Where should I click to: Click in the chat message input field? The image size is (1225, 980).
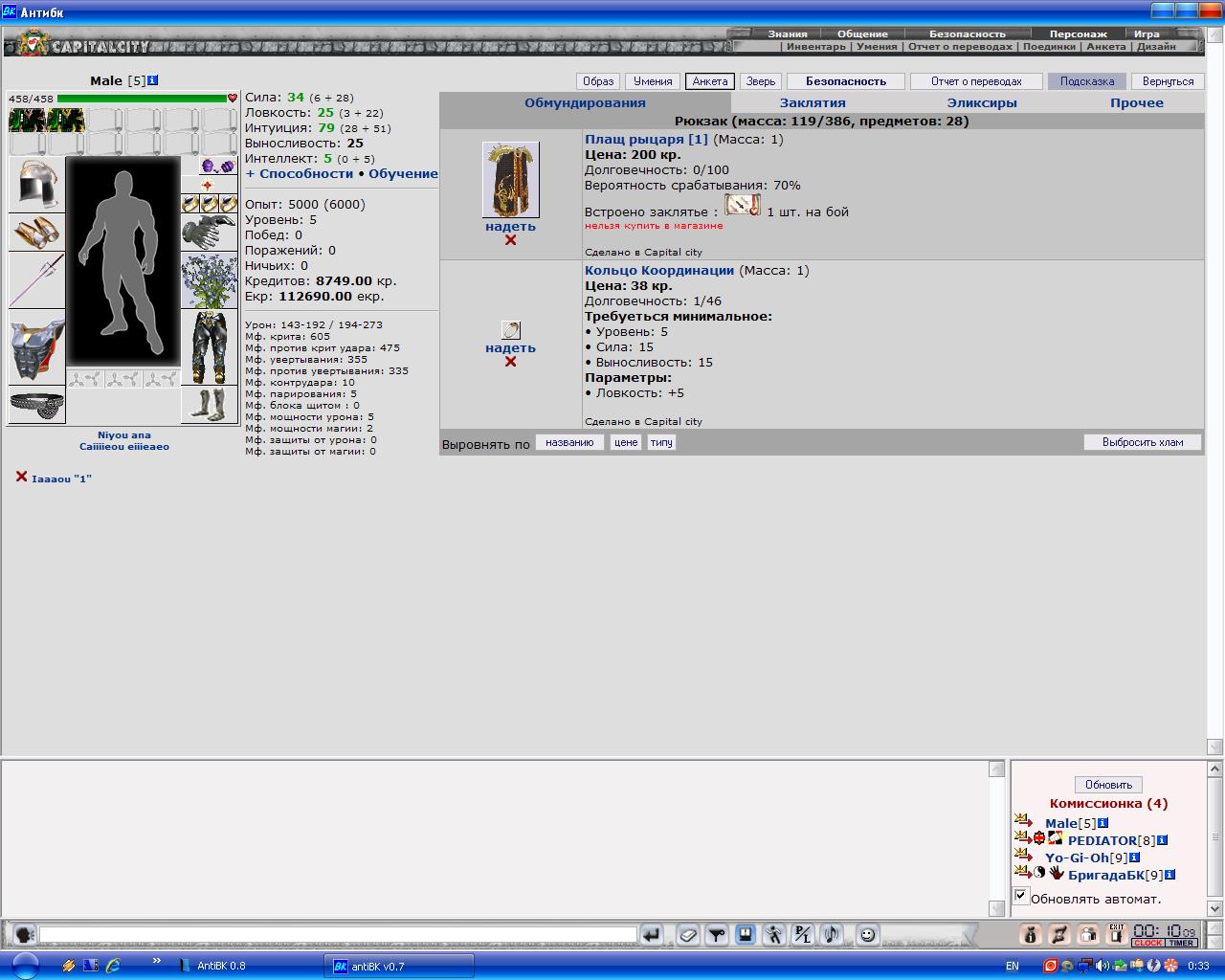point(338,935)
